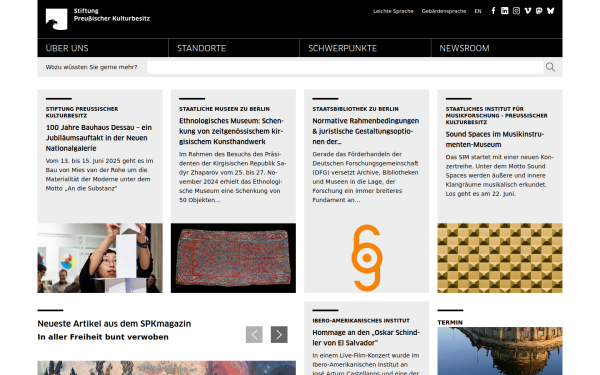Open the NEWSROOM menu
This screenshot has width=600, height=375.
[x=497, y=48]
